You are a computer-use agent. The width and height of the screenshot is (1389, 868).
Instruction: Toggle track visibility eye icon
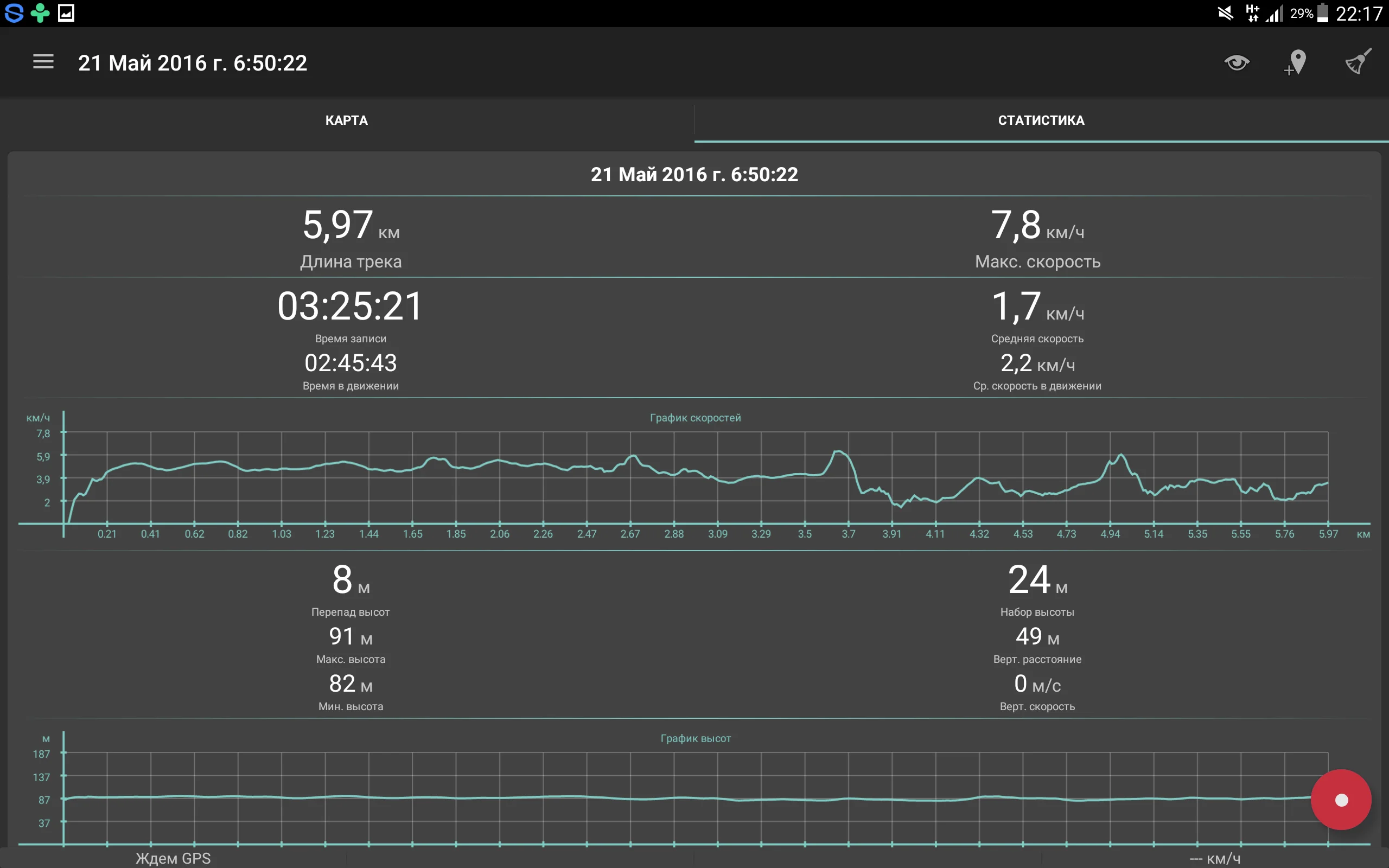[1237, 62]
